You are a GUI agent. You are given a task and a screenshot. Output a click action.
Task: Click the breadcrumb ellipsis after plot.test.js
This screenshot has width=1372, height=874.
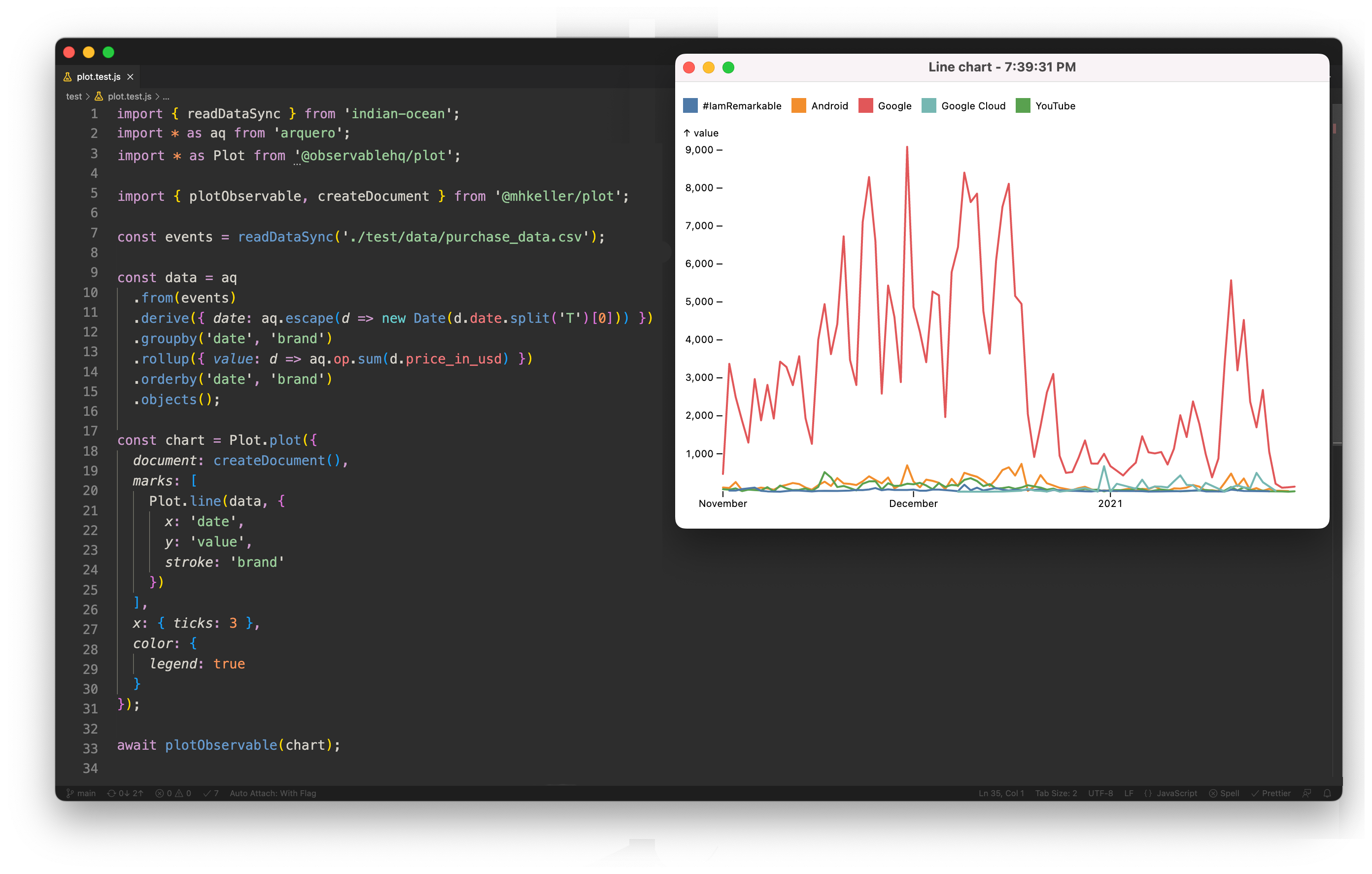click(x=167, y=96)
